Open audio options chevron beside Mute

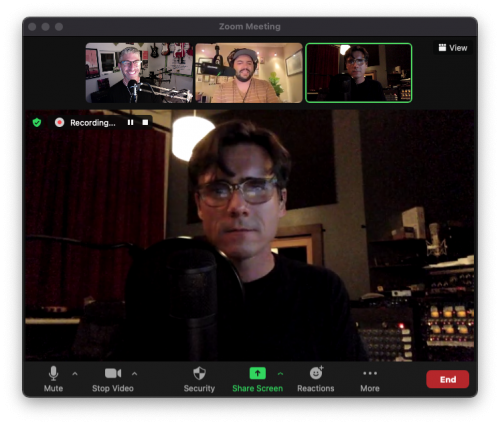pos(75,374)
